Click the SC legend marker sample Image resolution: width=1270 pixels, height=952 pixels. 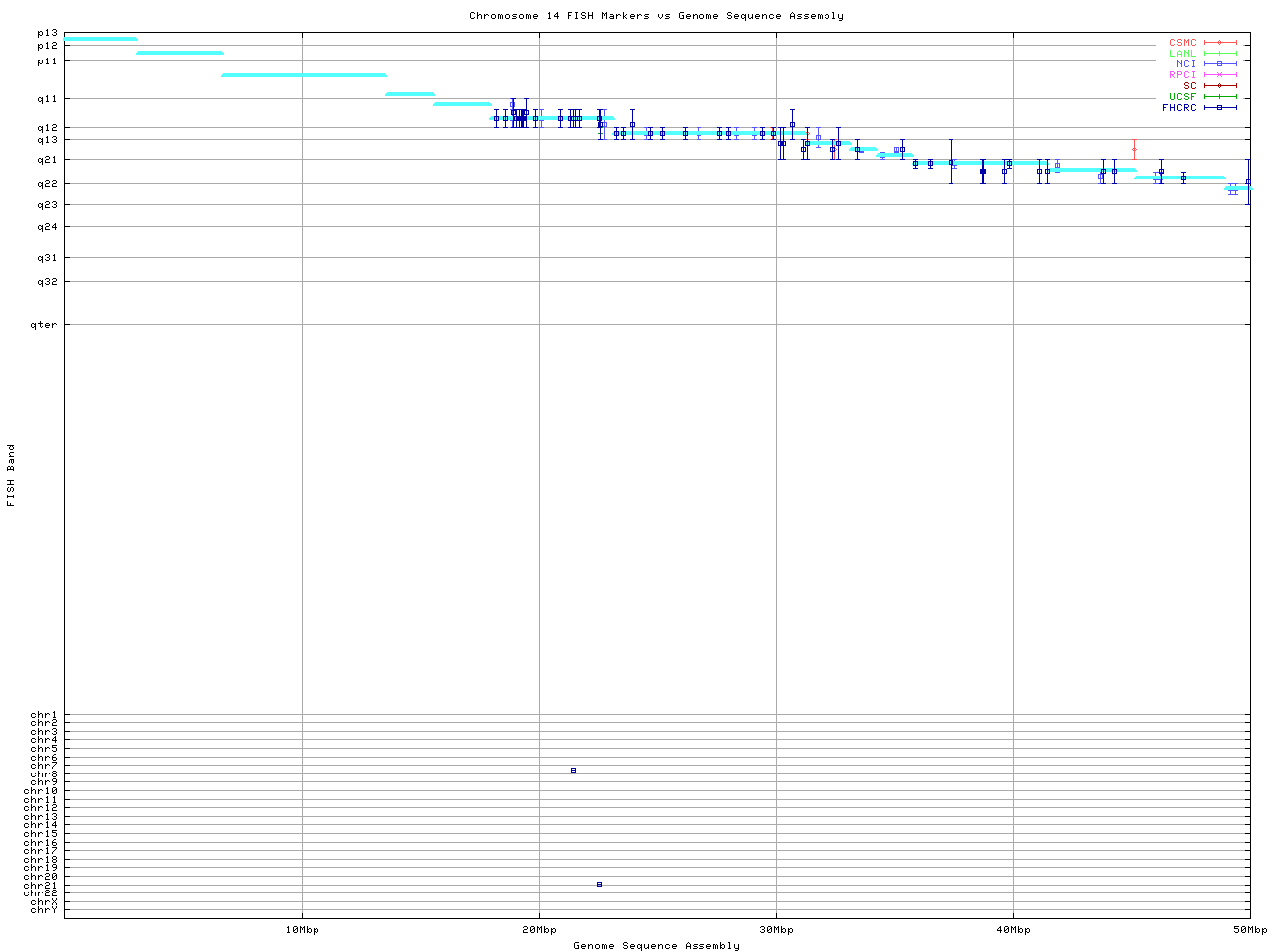(x=1219, y=86)
